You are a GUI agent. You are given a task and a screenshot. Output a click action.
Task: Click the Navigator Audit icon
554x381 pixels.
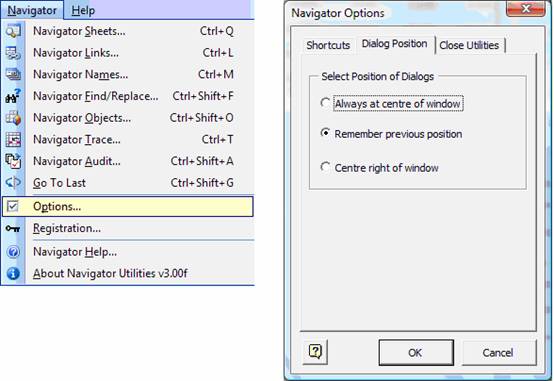[x=13, y=161]
